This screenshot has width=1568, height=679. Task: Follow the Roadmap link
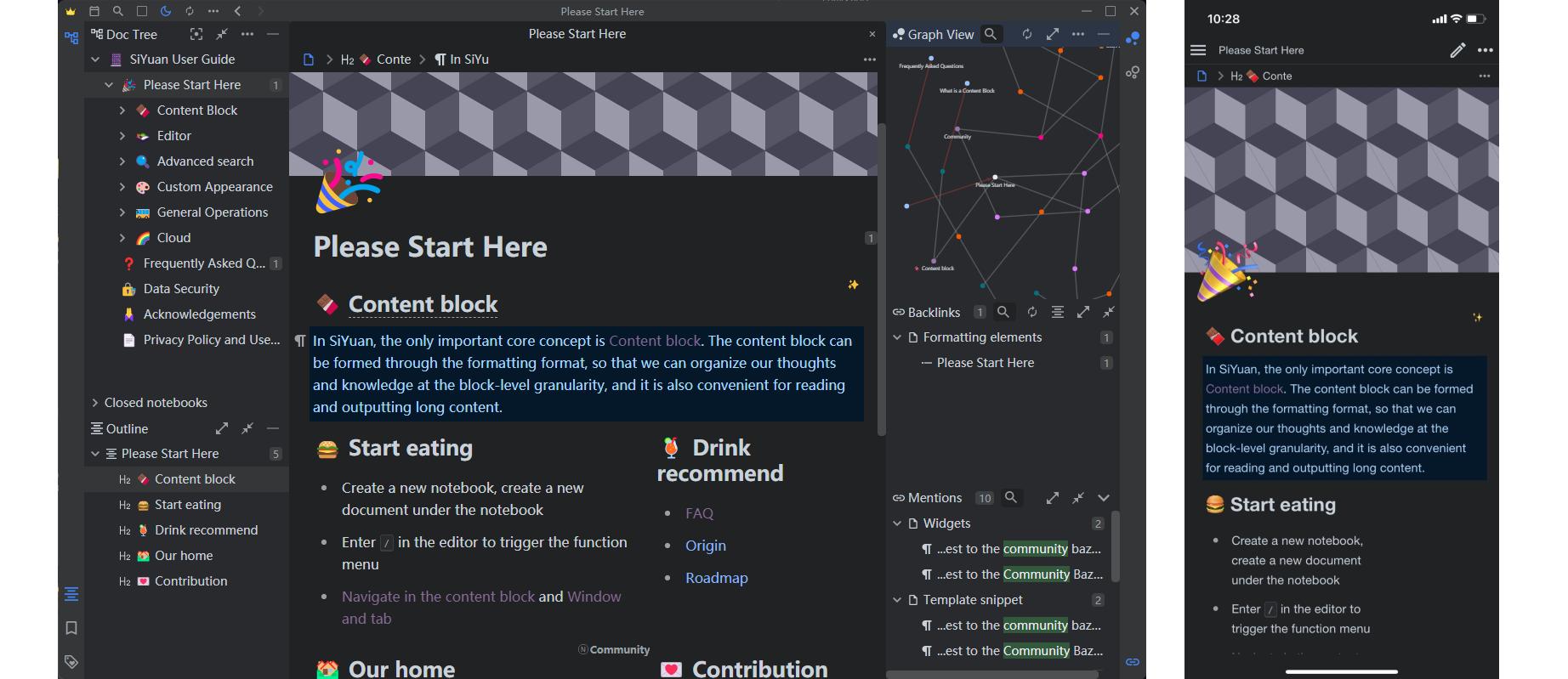click(x=717, y=578)
